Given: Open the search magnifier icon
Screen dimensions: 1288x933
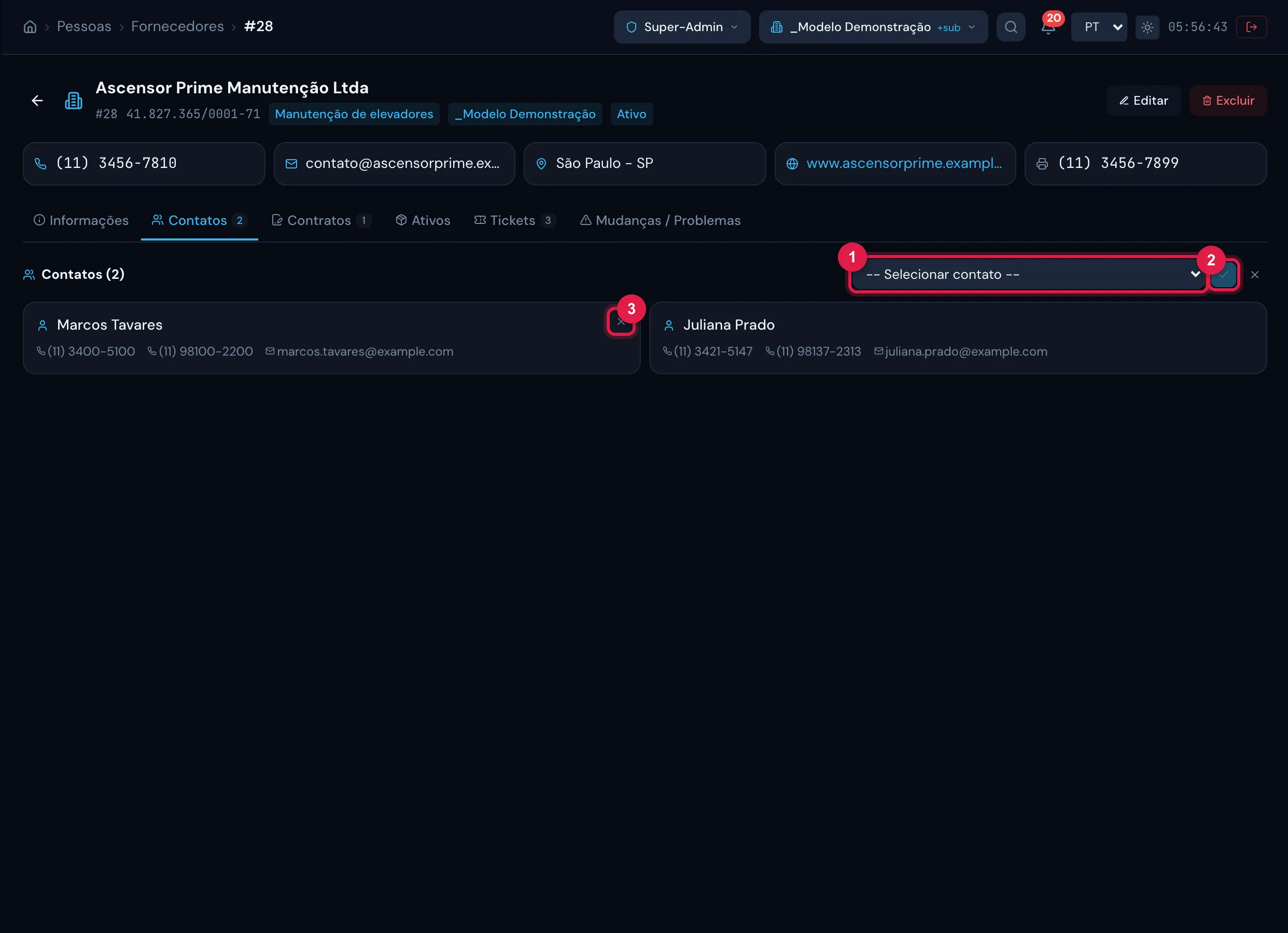Looking at the screenshot, I should tap(1011, 26).
